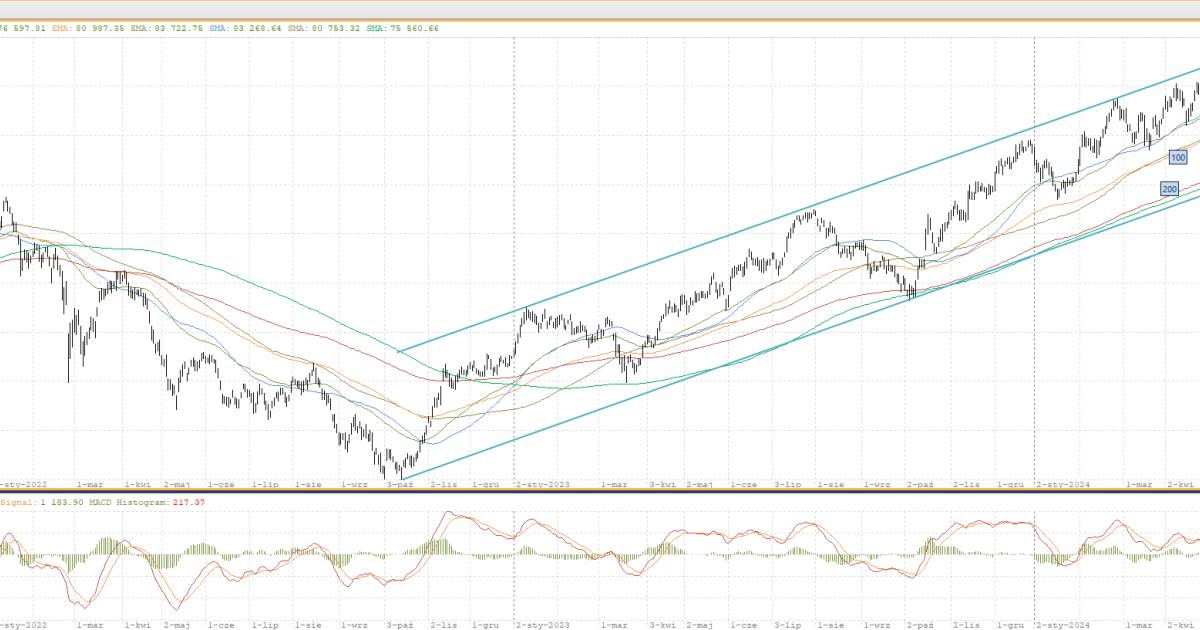Click the 1-wrz date before 3-paź on price axis

click(355, 484)
